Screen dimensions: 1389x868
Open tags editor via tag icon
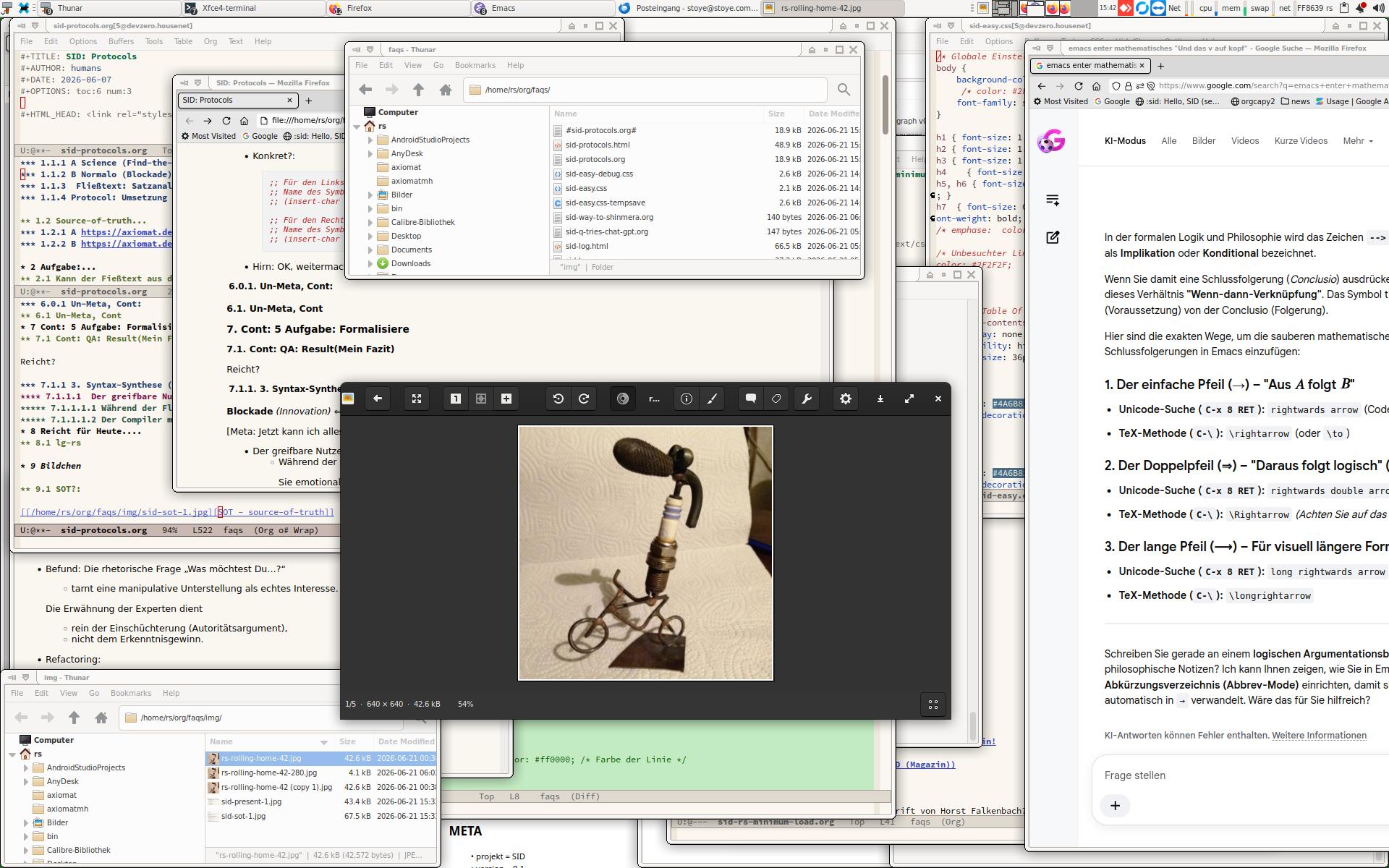[776, 399]
